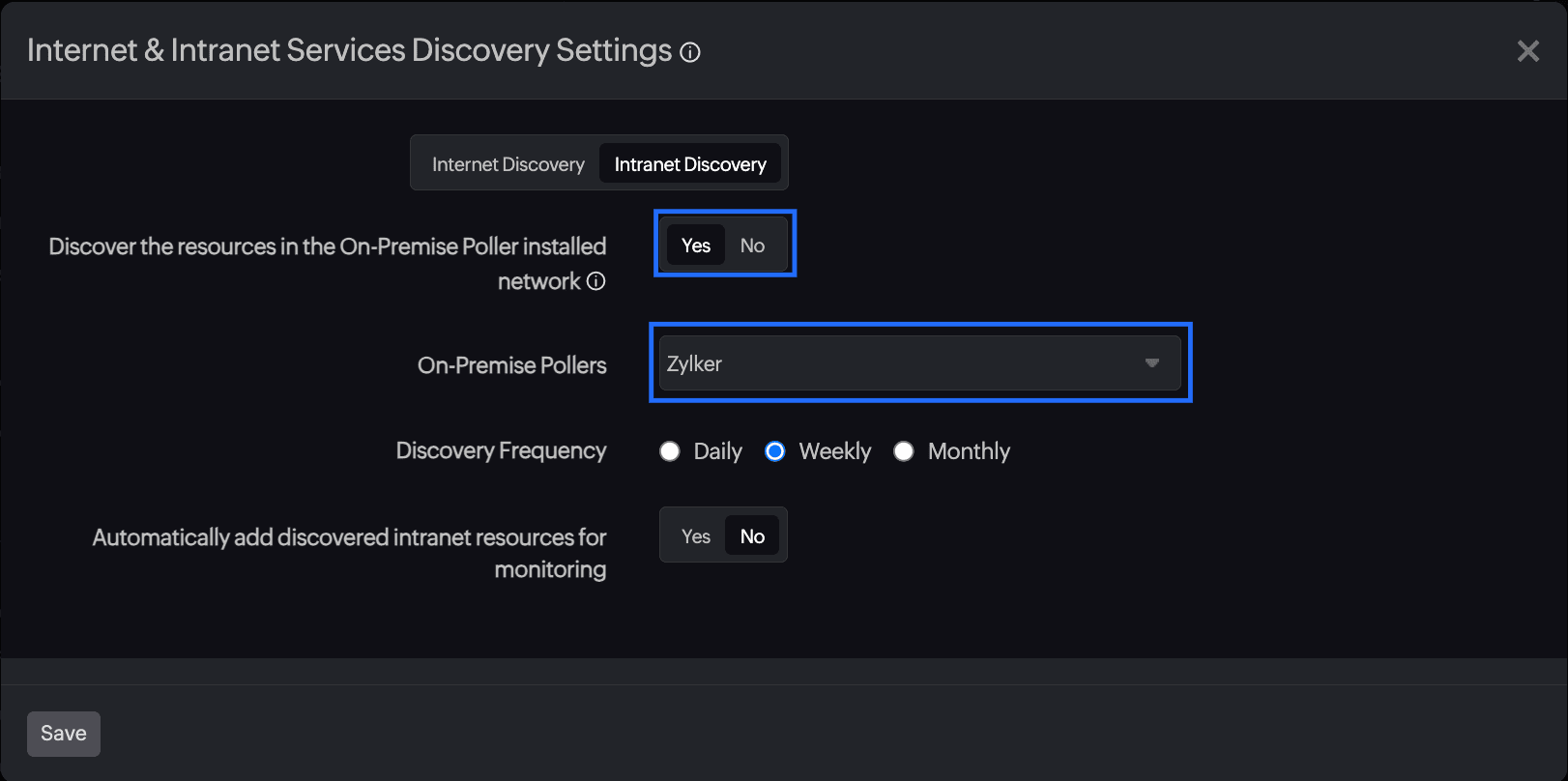This screenshot has height=781, width=1568.
Task: Choose No for discovering On-Premise Poller resources
Action: coord(752,246)
